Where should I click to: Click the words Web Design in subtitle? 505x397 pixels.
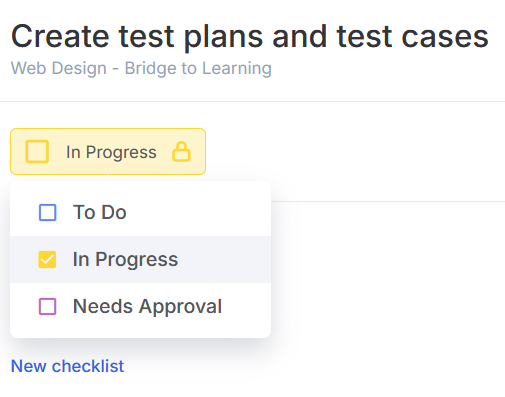[59, 68]
